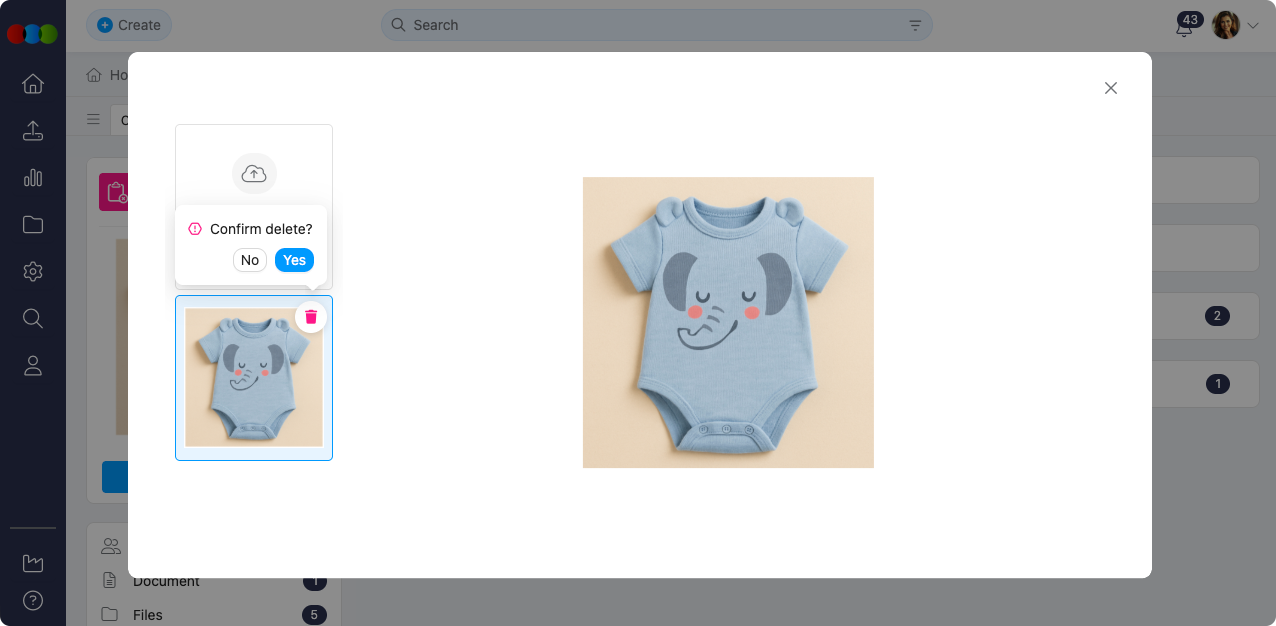The image size is (1276, 626).
Task: Click the large elephant onesie preview image
Action: [728, 322]
